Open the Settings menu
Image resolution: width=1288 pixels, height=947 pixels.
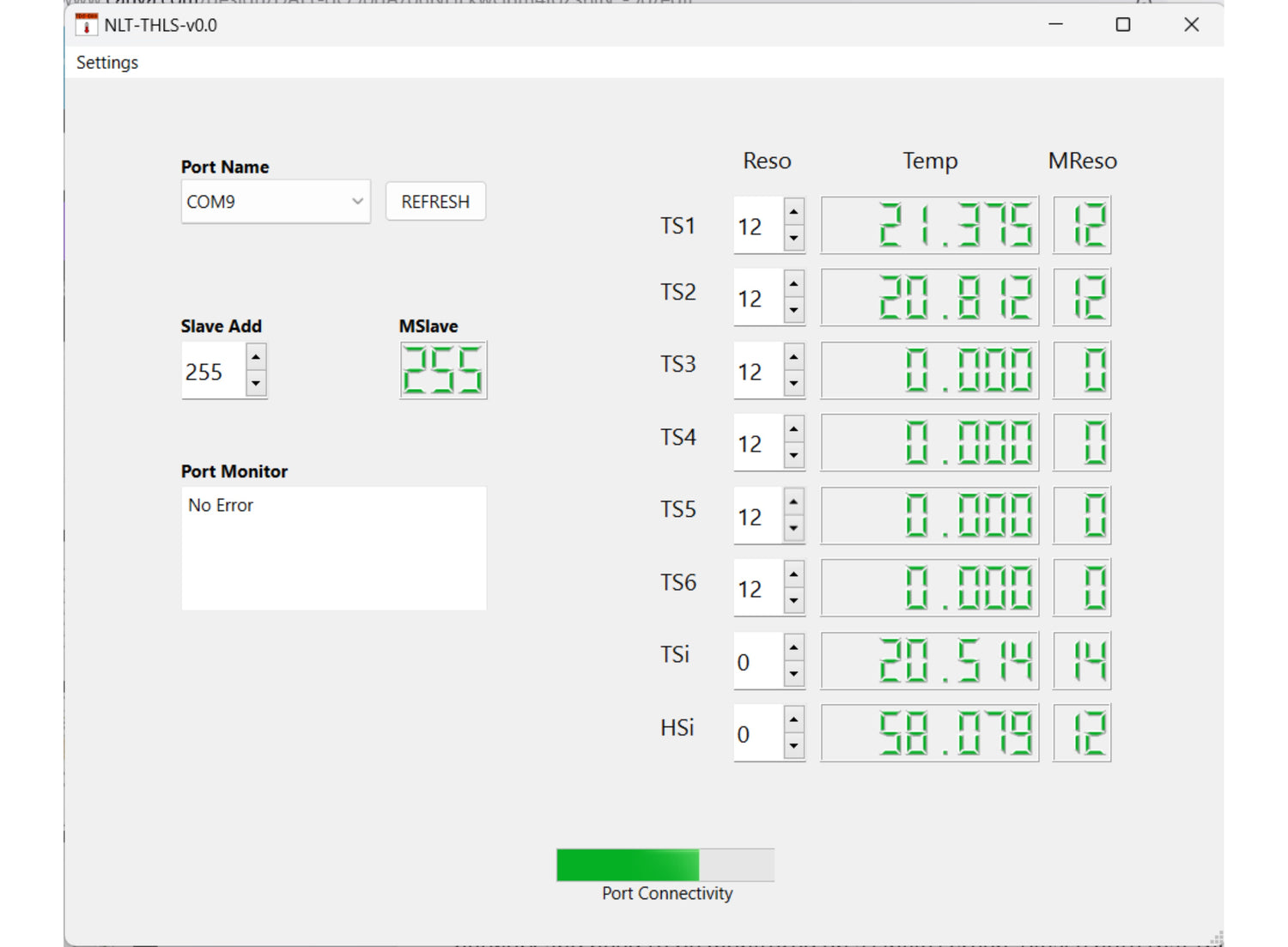107,63
